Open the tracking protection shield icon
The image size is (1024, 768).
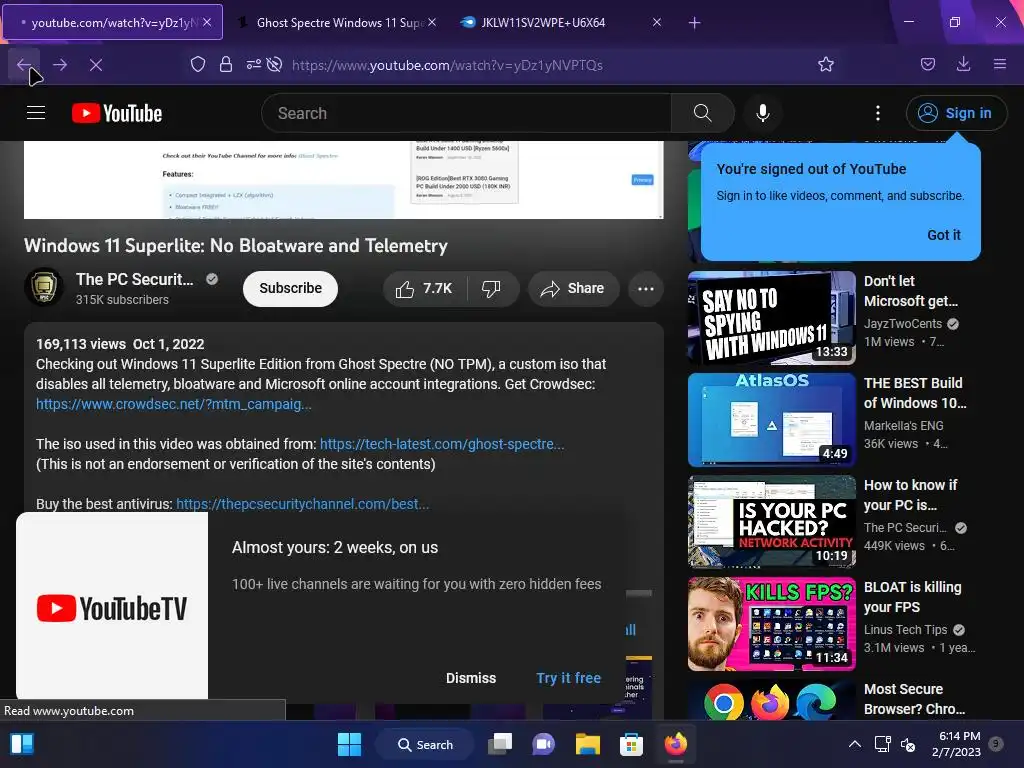click(x=198, y=64)
